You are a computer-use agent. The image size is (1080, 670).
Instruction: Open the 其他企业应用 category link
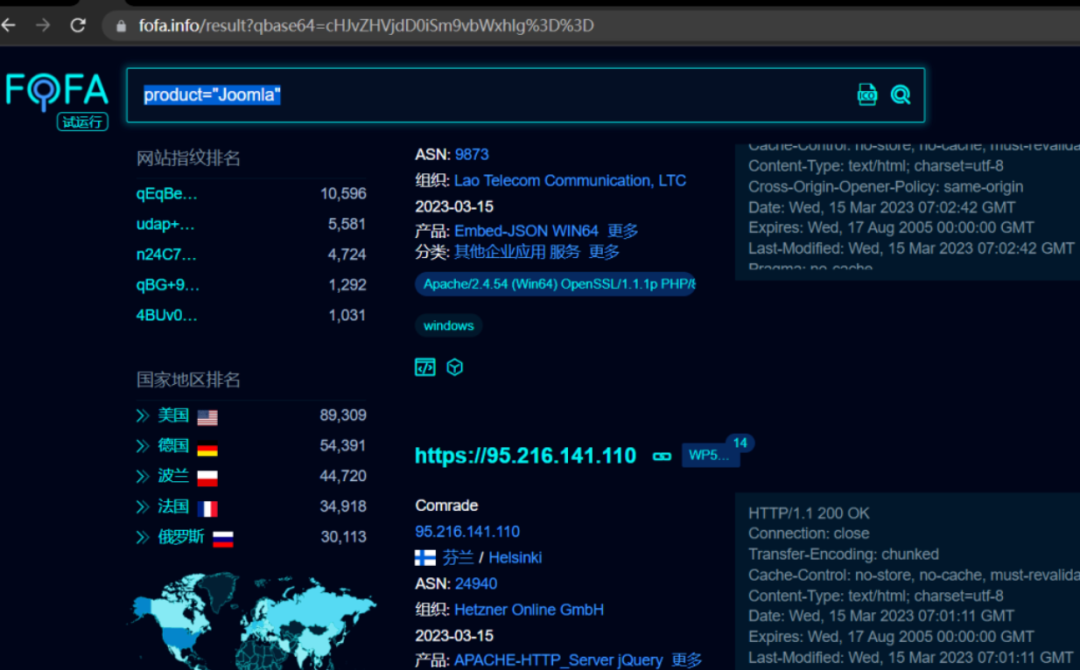point(500,252)
